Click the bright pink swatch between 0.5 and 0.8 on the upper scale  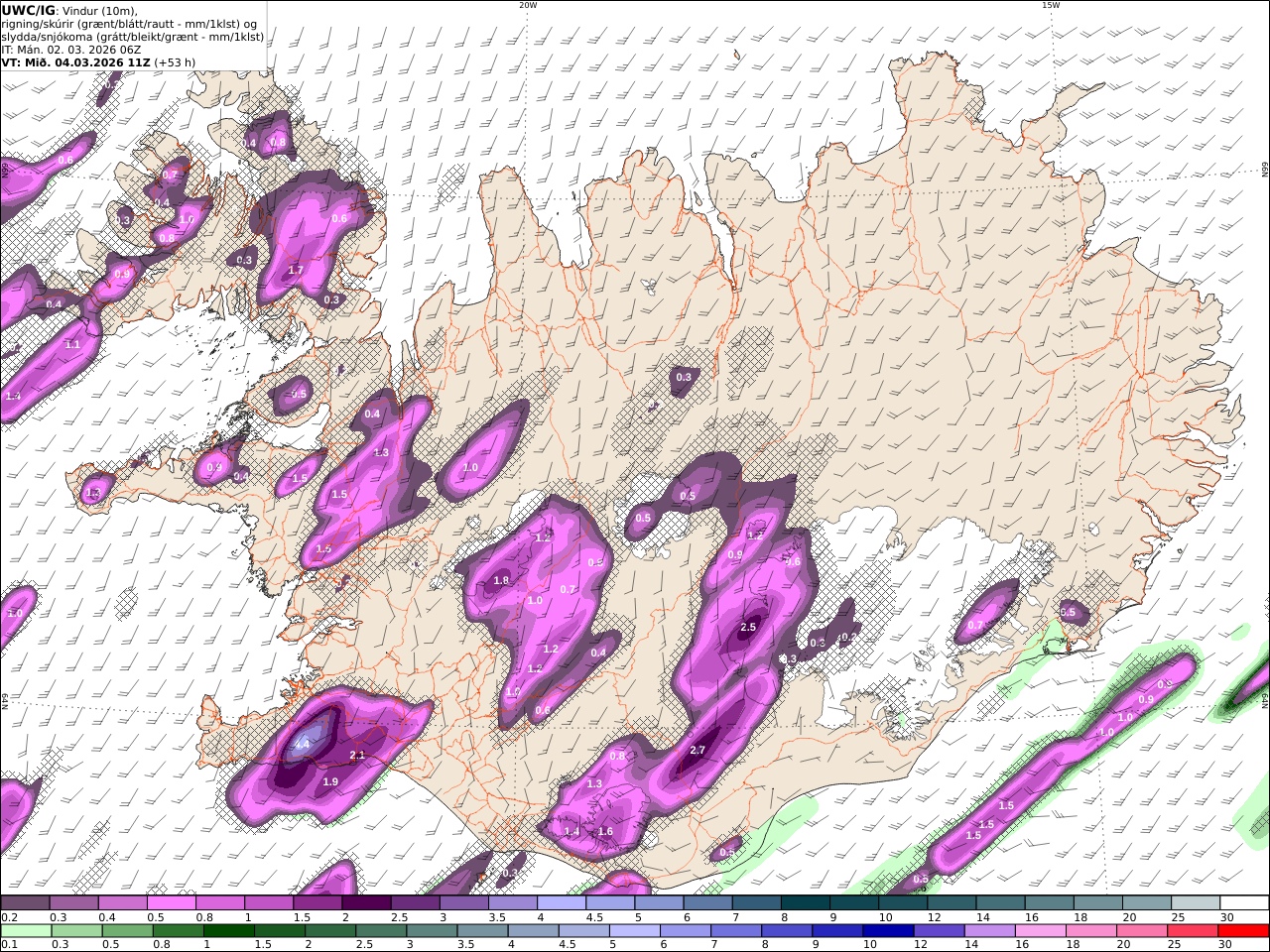(171, 903)
